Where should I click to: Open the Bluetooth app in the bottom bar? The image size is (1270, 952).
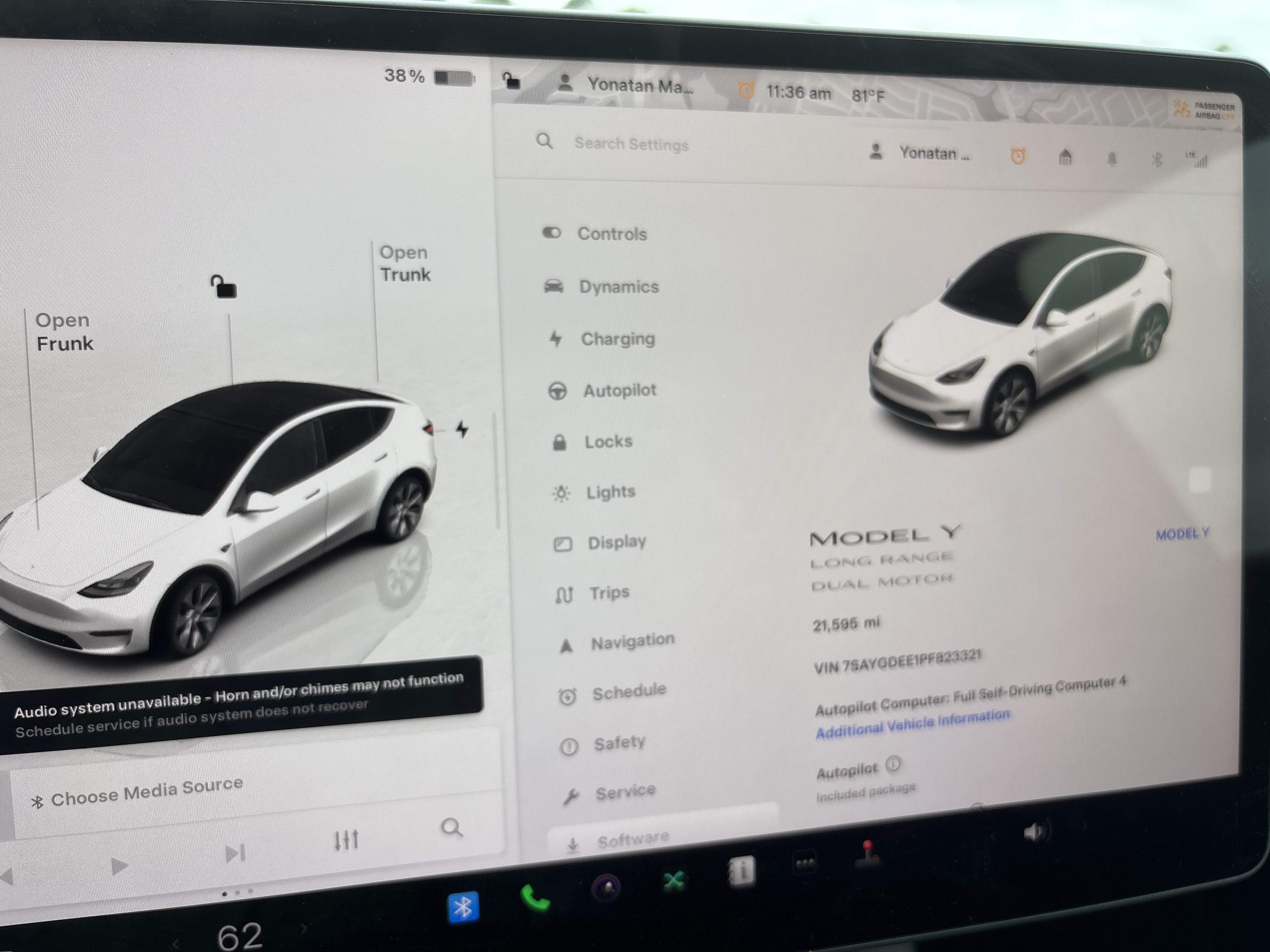click(x=463, y=908)
